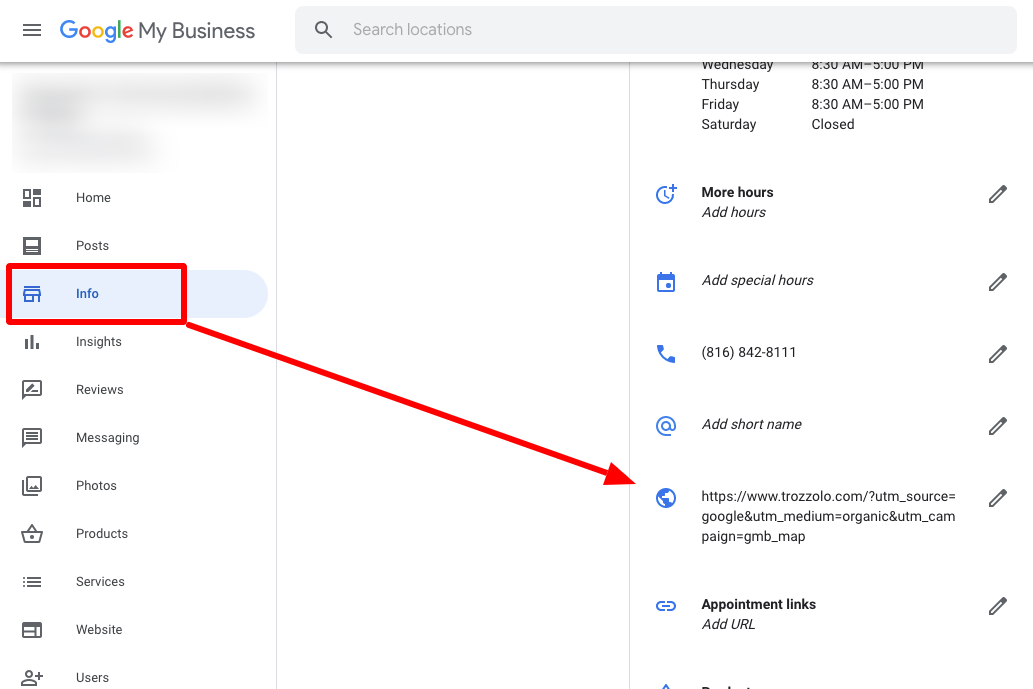Screen dimensions: 1033x689
Task: Open the Reviews sidebar item
Action: click(99, 390)
